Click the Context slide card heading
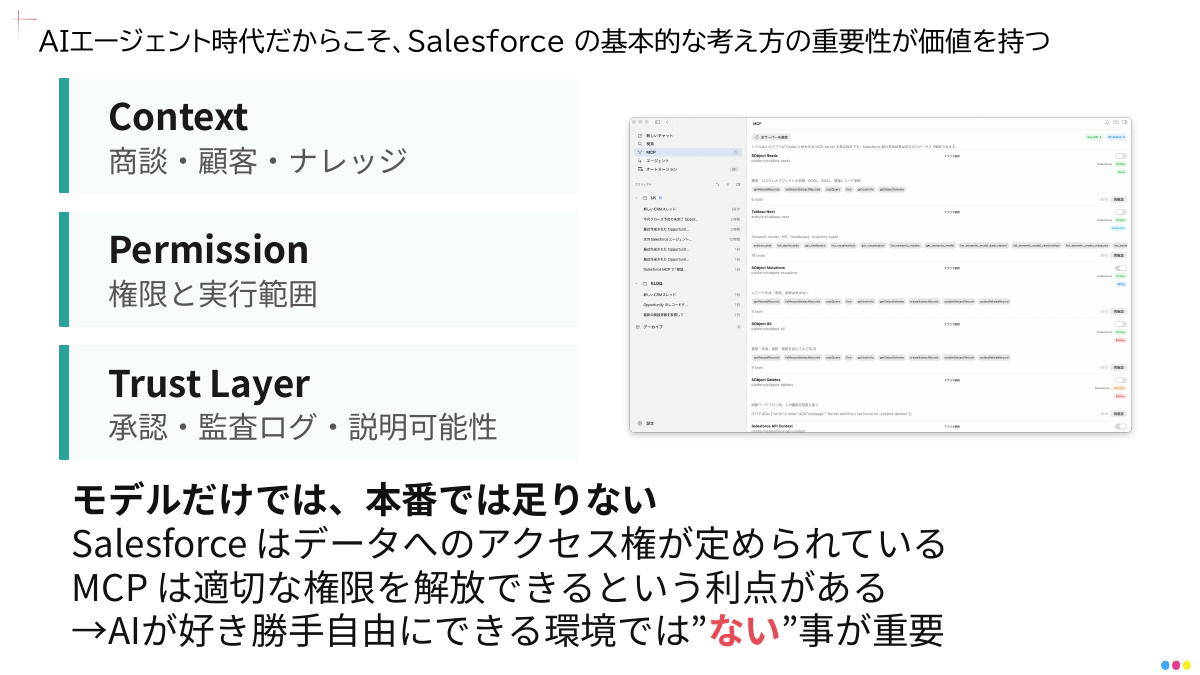 click(178, 116)
